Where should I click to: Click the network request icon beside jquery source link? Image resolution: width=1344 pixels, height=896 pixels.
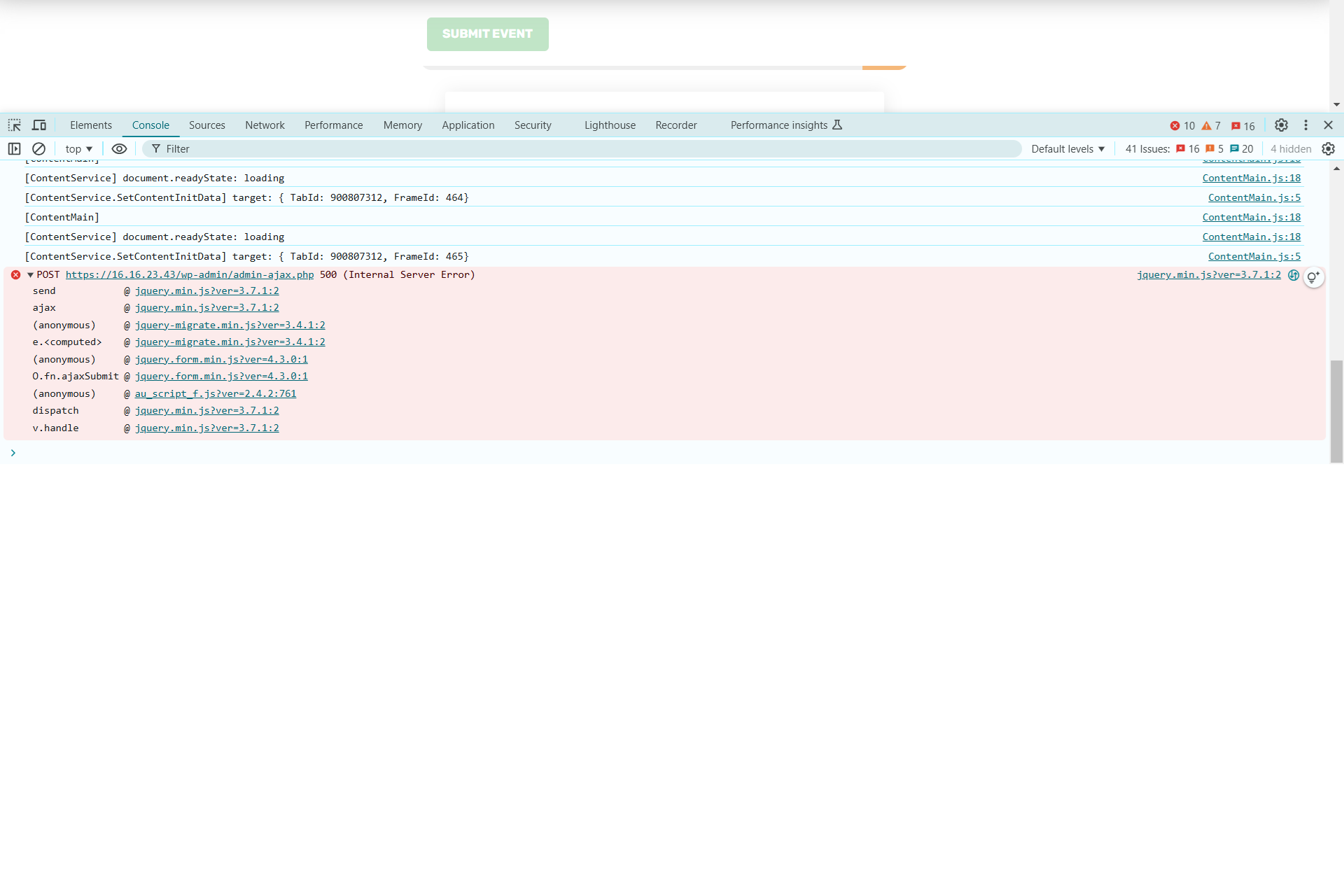[1294, 275]
